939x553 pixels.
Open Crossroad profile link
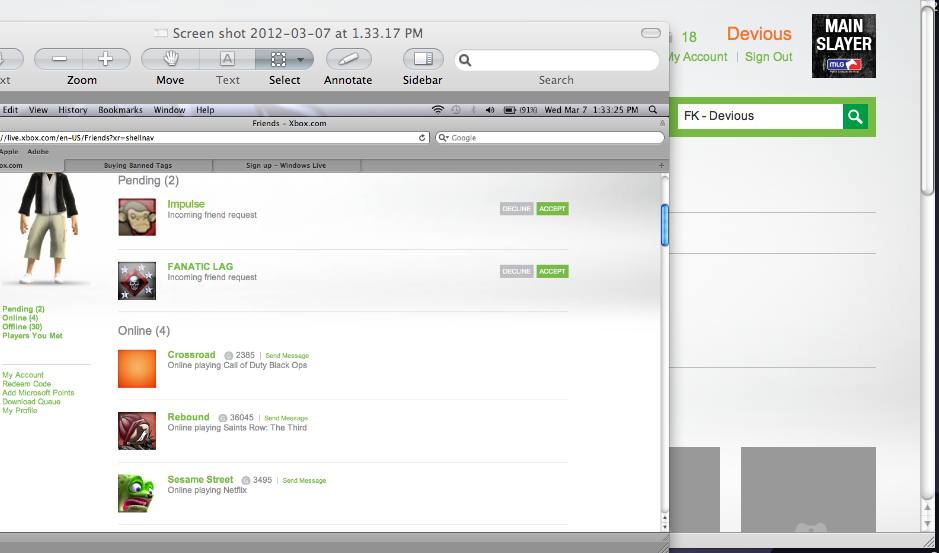tap(191, 355)
